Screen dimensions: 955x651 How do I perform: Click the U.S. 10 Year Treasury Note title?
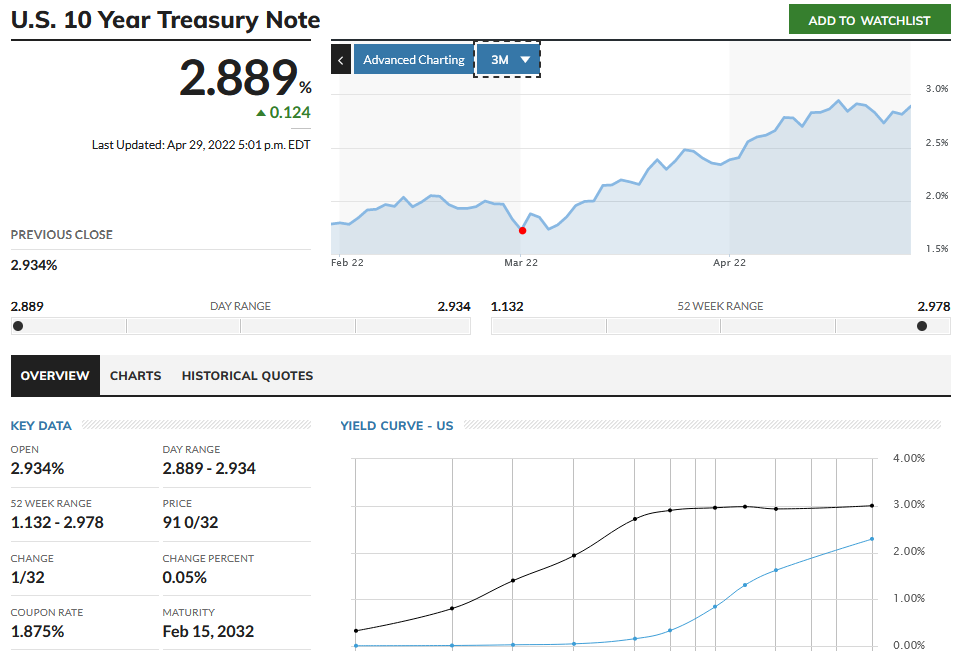coord(165,20)
